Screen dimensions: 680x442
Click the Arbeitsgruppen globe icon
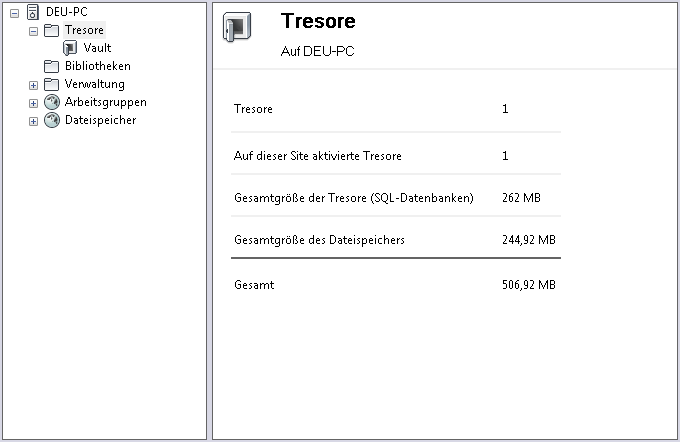click(52, 102)
